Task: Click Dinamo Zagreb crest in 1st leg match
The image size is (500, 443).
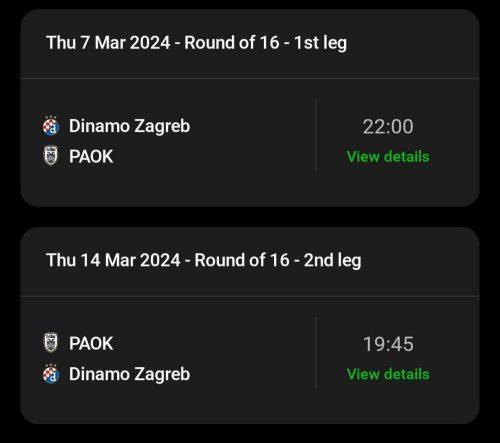Action: pyautogui.click(x=51, y=126)
